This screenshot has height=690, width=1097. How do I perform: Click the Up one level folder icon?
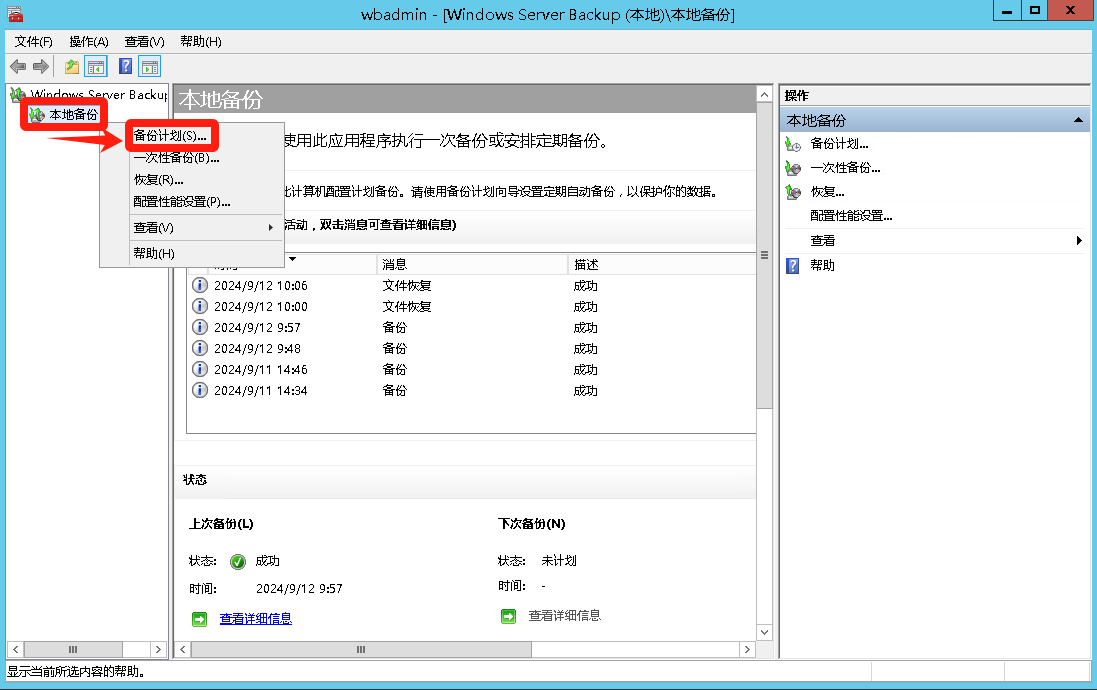point(72,67)
